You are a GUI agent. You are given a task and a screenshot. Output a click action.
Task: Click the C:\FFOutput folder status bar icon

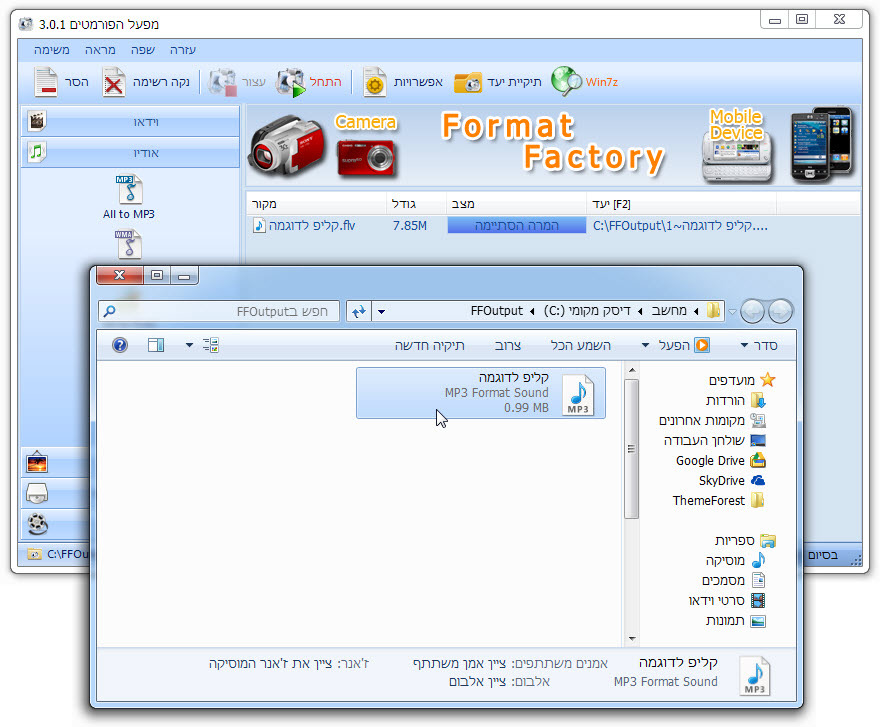click(34, 555)
